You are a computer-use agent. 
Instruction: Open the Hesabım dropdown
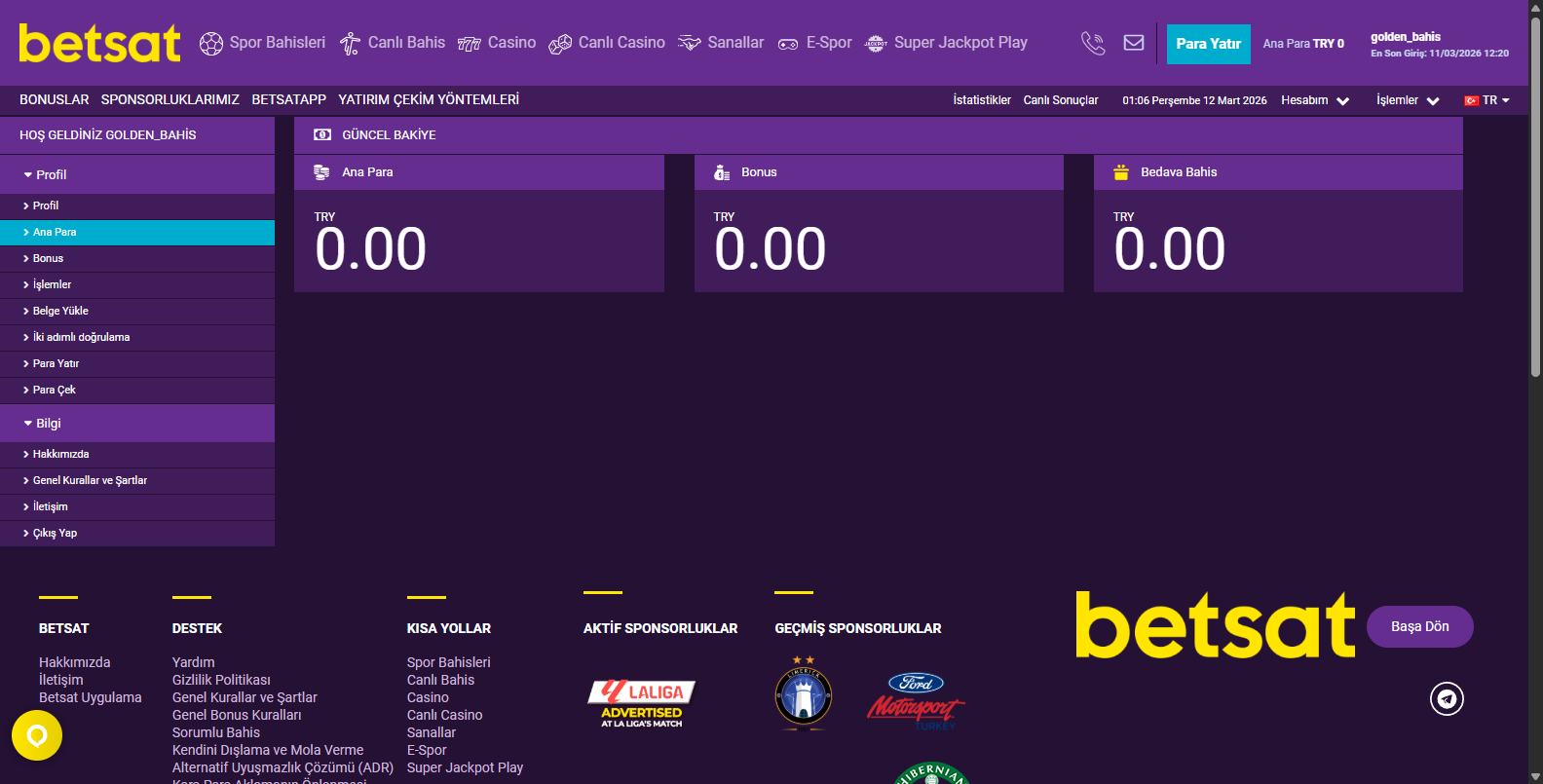click(1315, 100)
